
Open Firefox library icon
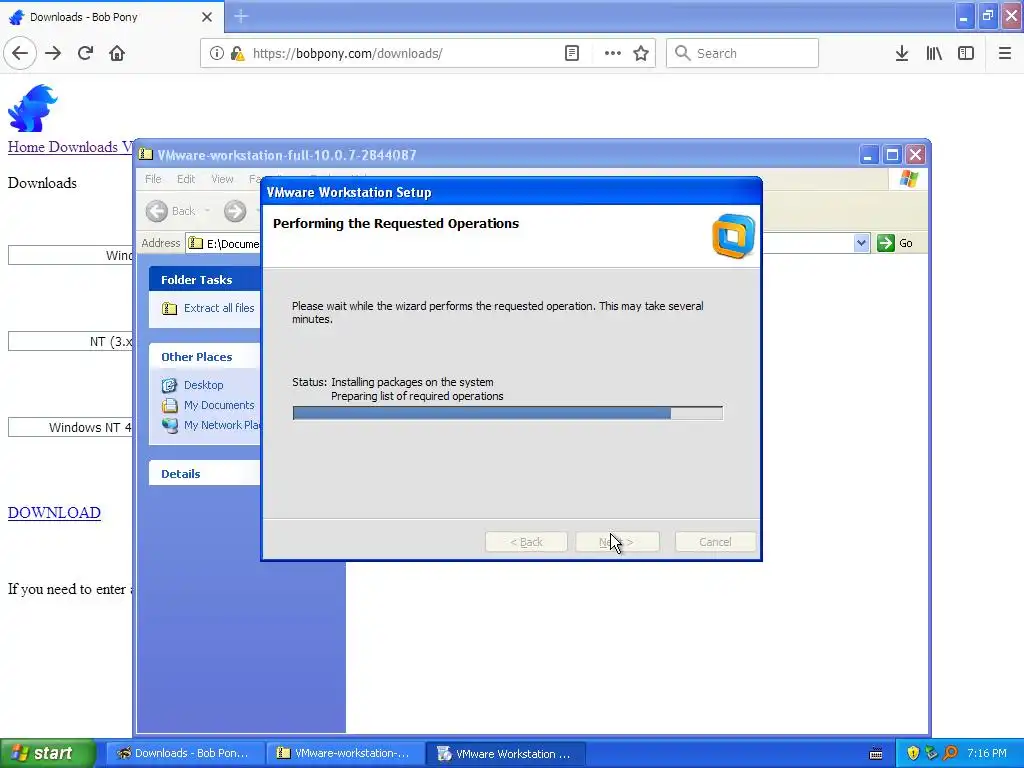point(934,54)
